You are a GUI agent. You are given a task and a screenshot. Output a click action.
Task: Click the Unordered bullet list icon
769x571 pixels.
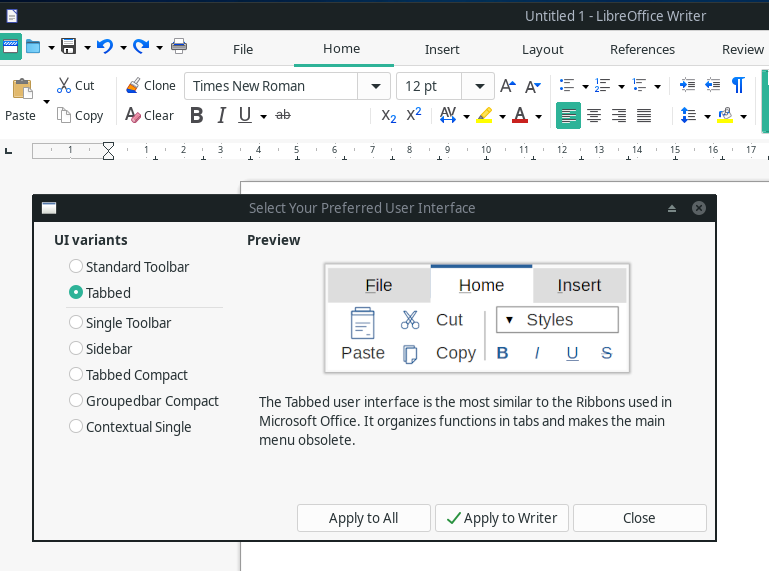(567, 85)
